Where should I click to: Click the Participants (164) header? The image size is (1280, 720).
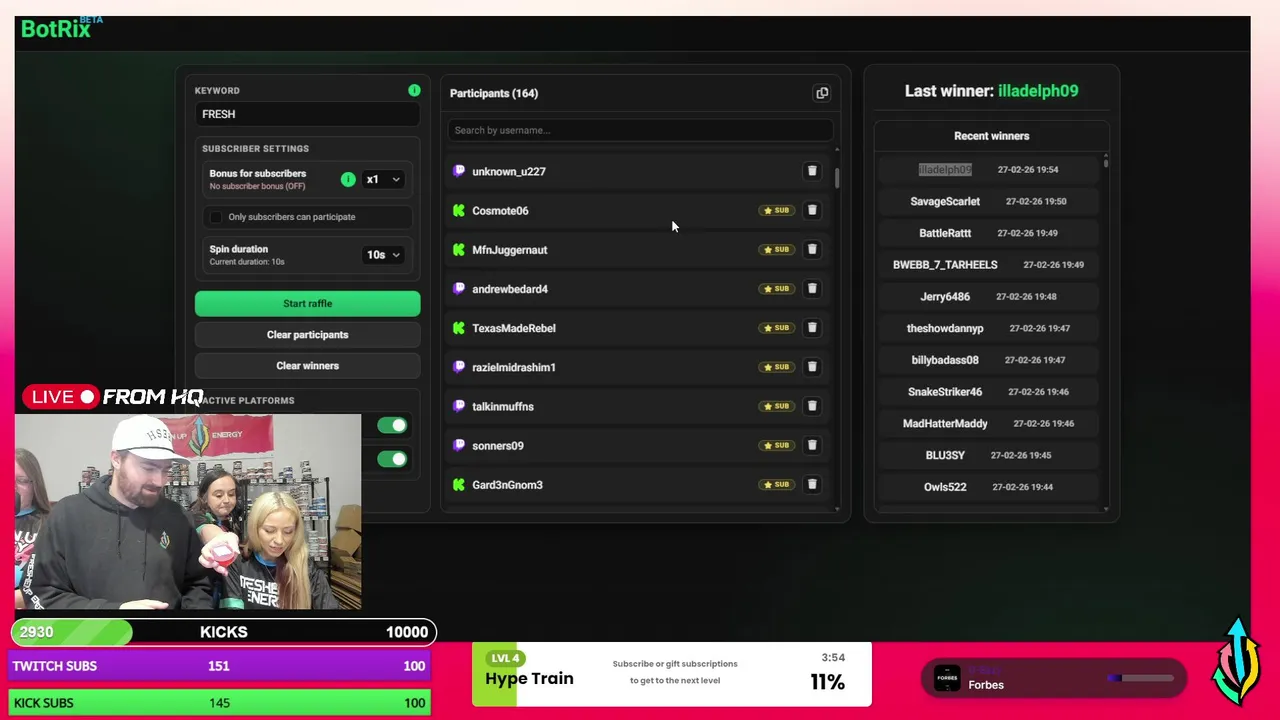pos(494,93)
